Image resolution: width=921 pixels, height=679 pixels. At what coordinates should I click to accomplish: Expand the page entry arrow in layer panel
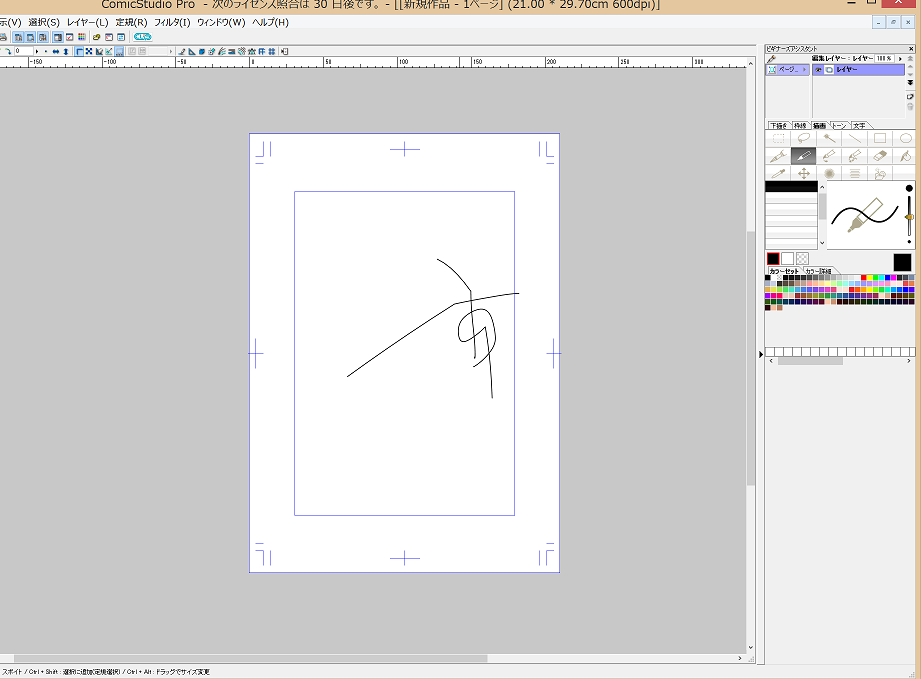(805, 70)
